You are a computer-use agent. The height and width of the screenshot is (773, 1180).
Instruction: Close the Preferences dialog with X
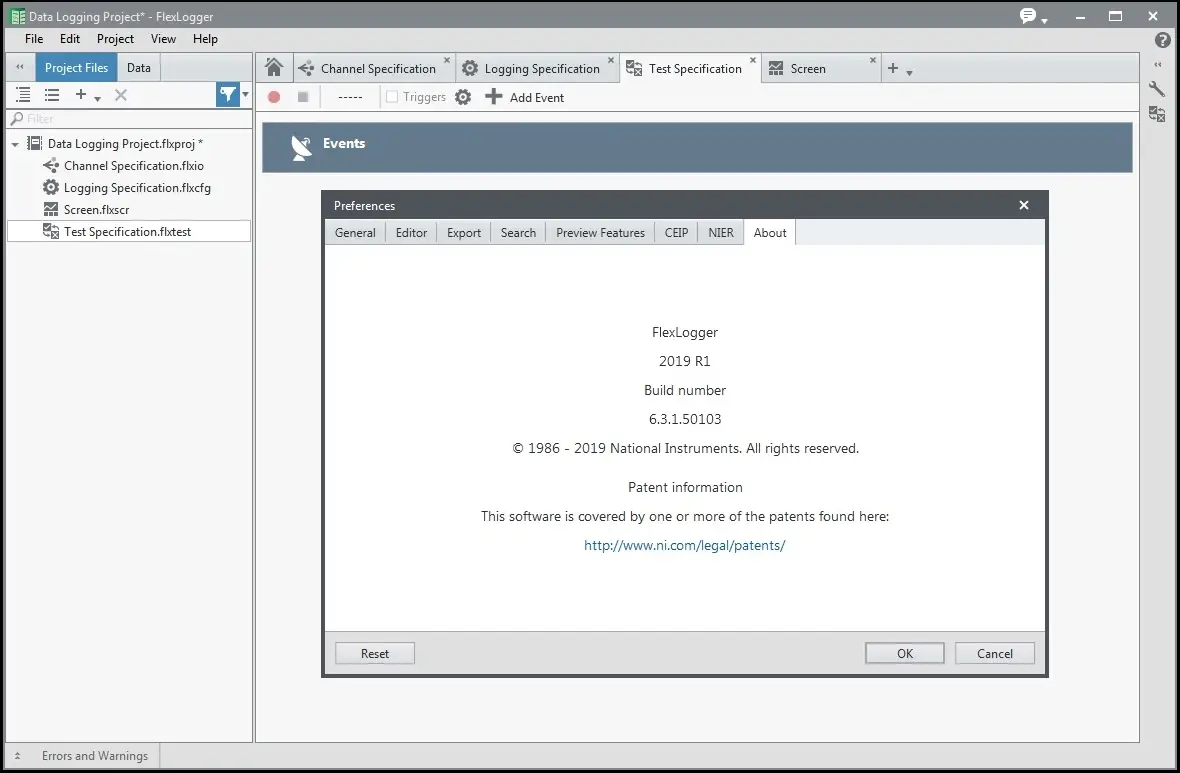click(x=1023, y=205)
